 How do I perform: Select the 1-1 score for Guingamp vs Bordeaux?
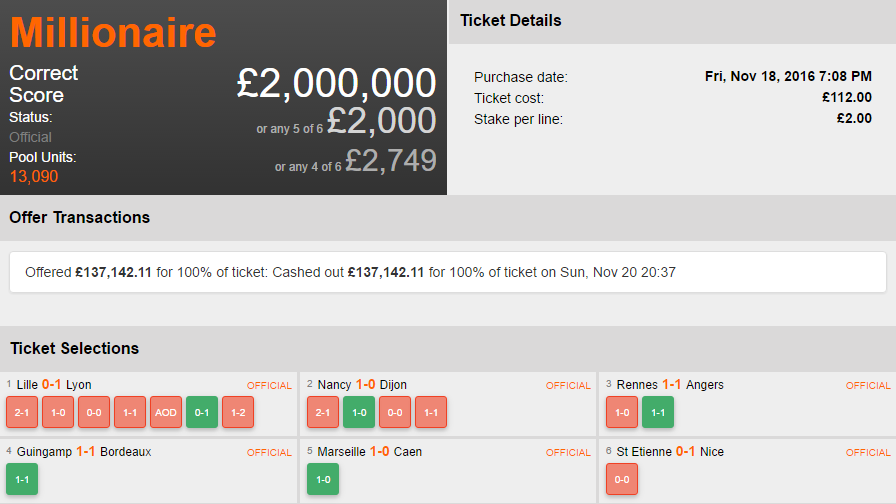point(22,479)
